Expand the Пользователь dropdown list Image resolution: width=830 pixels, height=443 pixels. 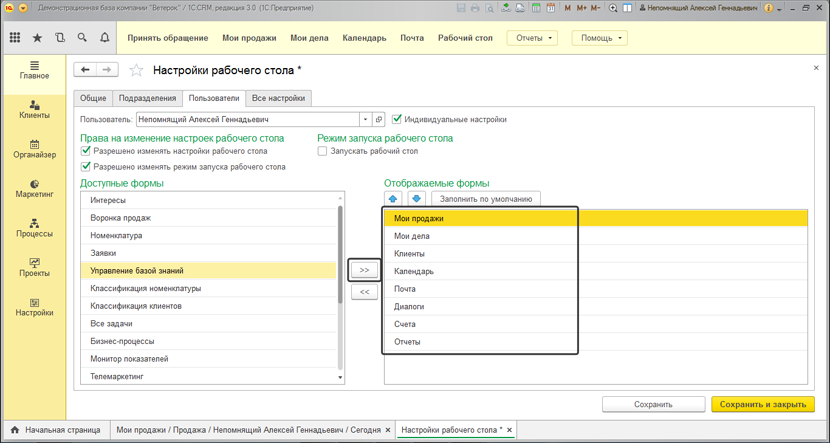pos(365,119)
